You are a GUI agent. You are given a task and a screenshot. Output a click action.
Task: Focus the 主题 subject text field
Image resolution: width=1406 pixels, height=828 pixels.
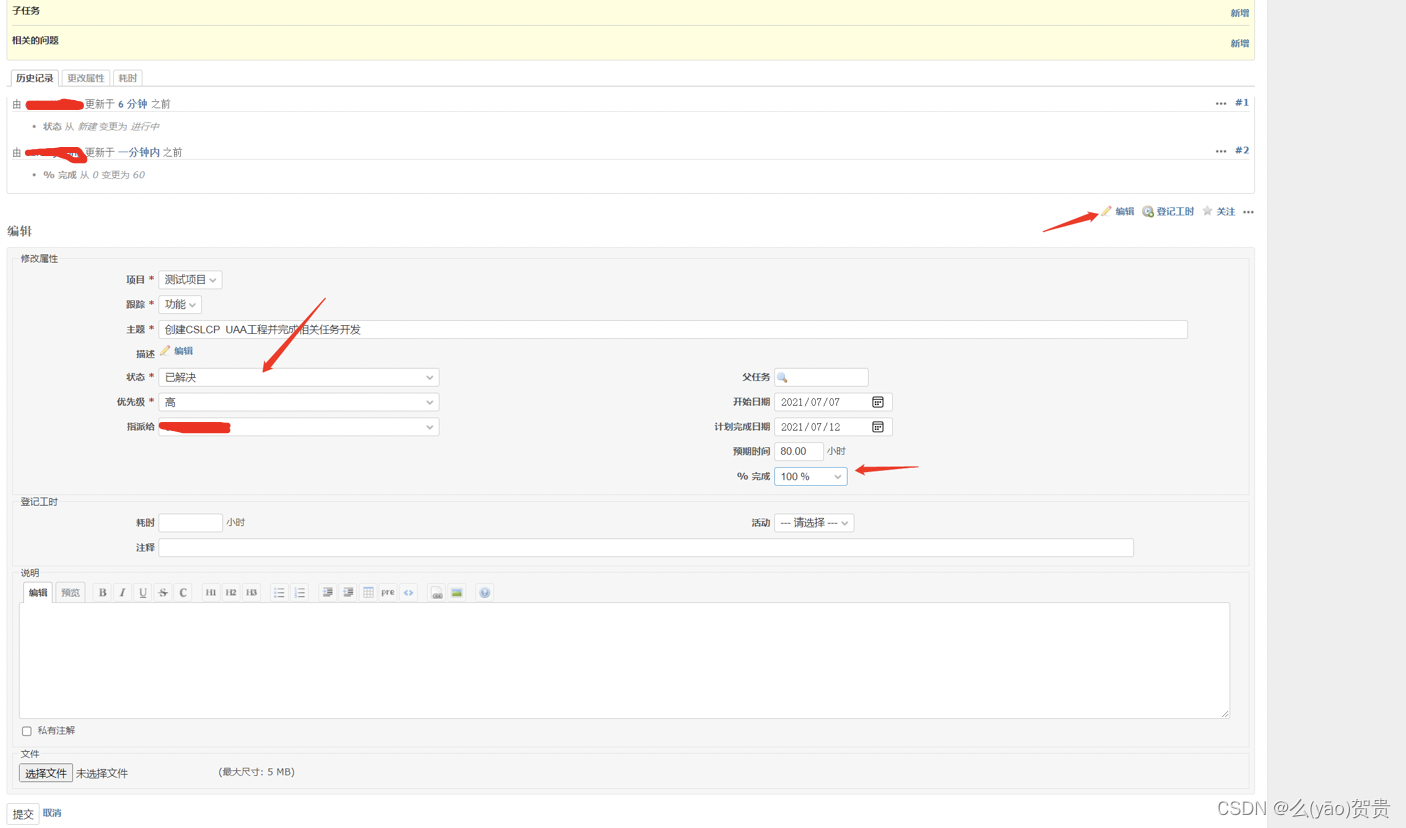point(673,329)
